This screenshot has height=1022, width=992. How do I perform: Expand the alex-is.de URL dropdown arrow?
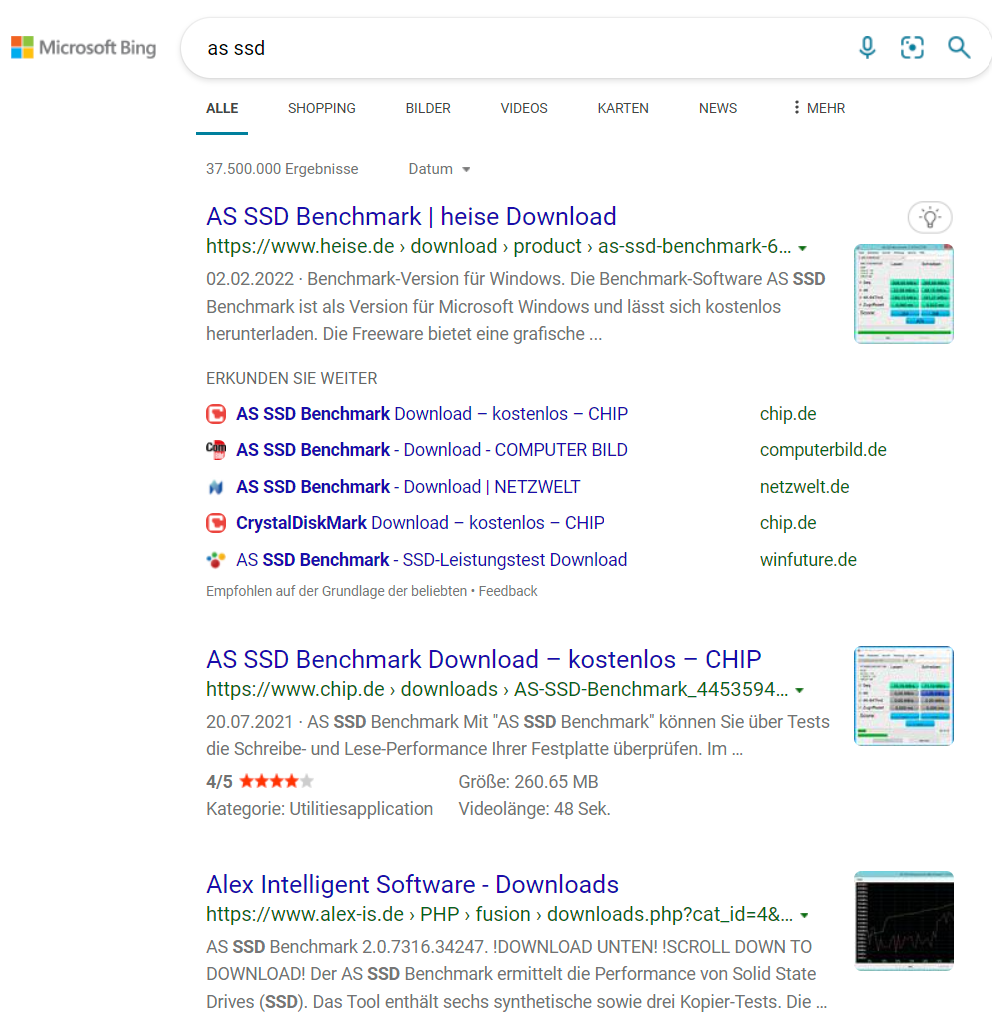(805, 916)
